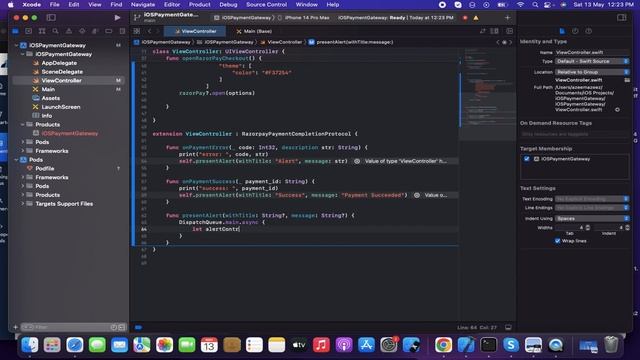Open the Debug menu
Image resolution: width=640 pixels, height=360 pixels.
228,4
